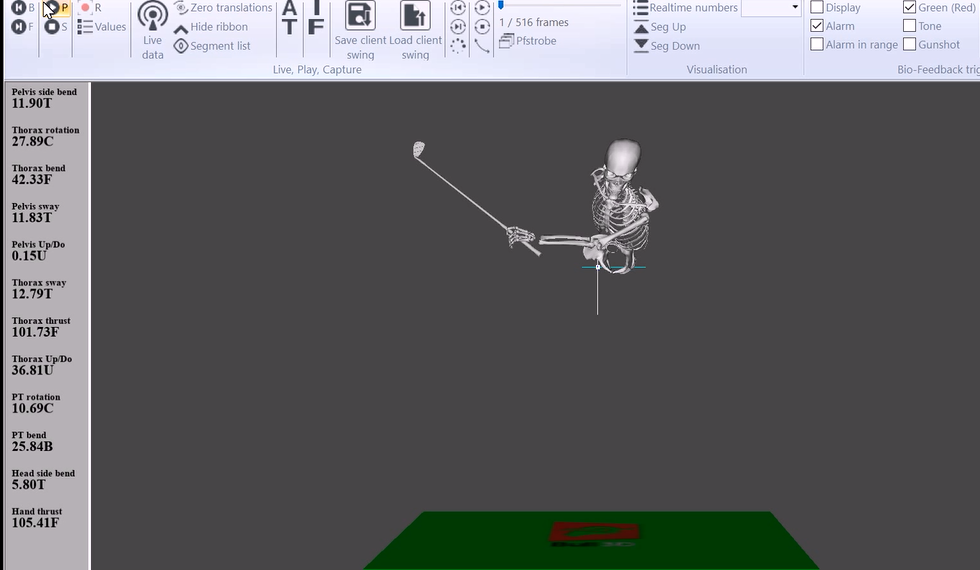Viewport: 980px width, 570px height.
Task: Open the Values list
Action: (x=102, y=27)
